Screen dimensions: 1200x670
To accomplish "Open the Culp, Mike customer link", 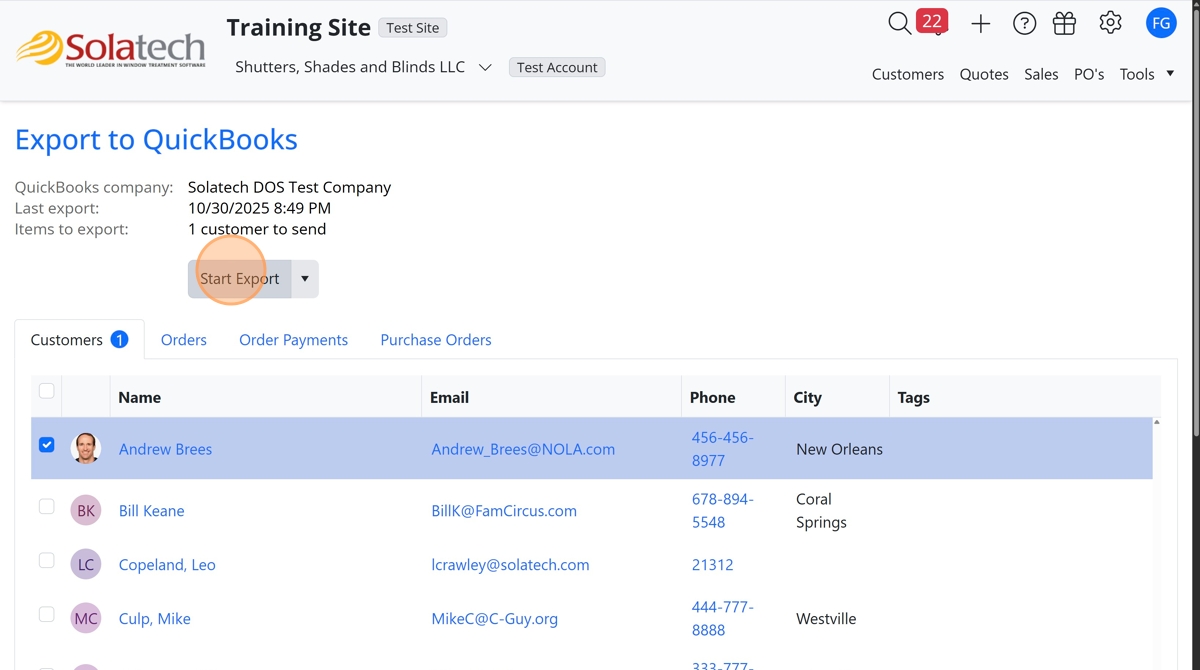I will [154, 619].
